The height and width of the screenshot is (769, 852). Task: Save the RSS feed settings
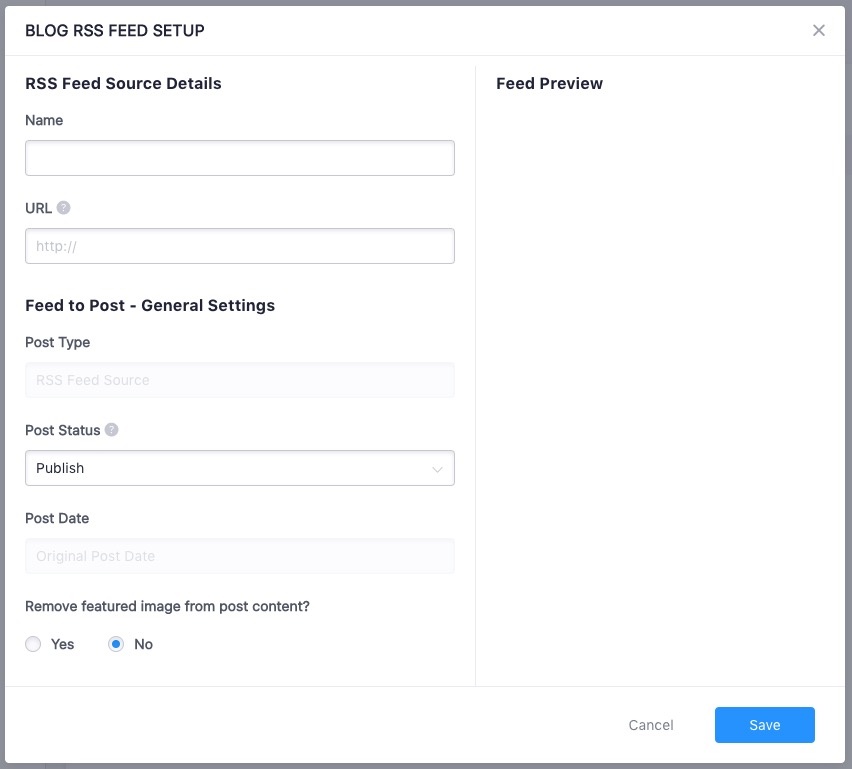tap(764, 725)
